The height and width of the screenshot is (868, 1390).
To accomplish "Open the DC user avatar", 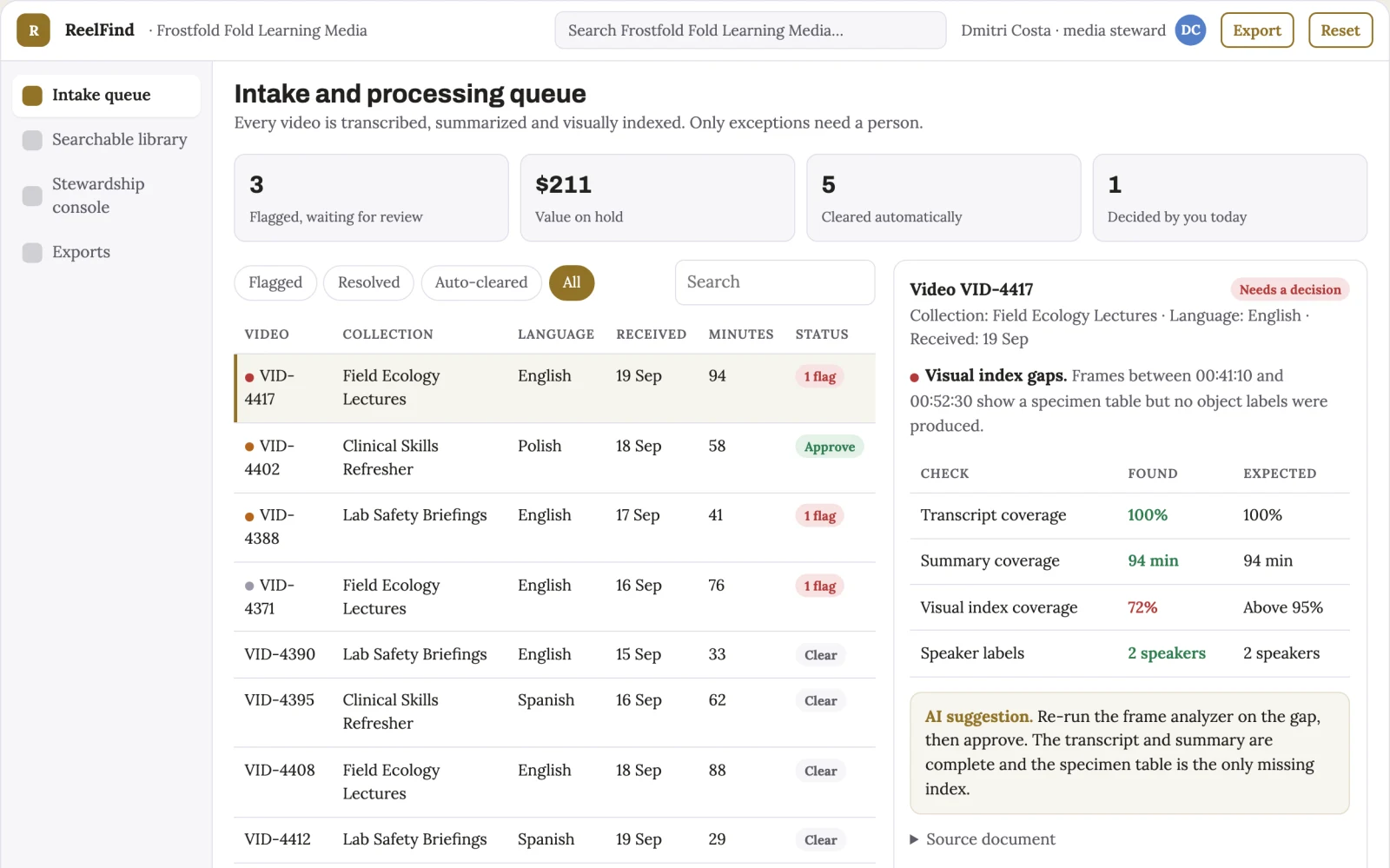I will pyautogui.click(x=1190, y=30).
